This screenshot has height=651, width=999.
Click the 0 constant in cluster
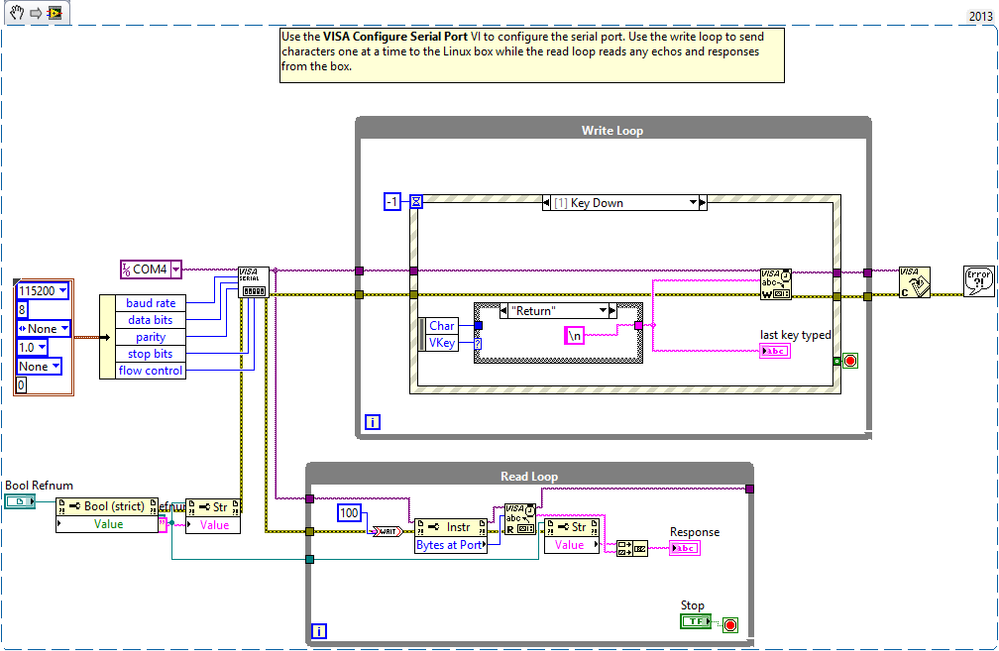pyautogui.click(x=22, y=385)
